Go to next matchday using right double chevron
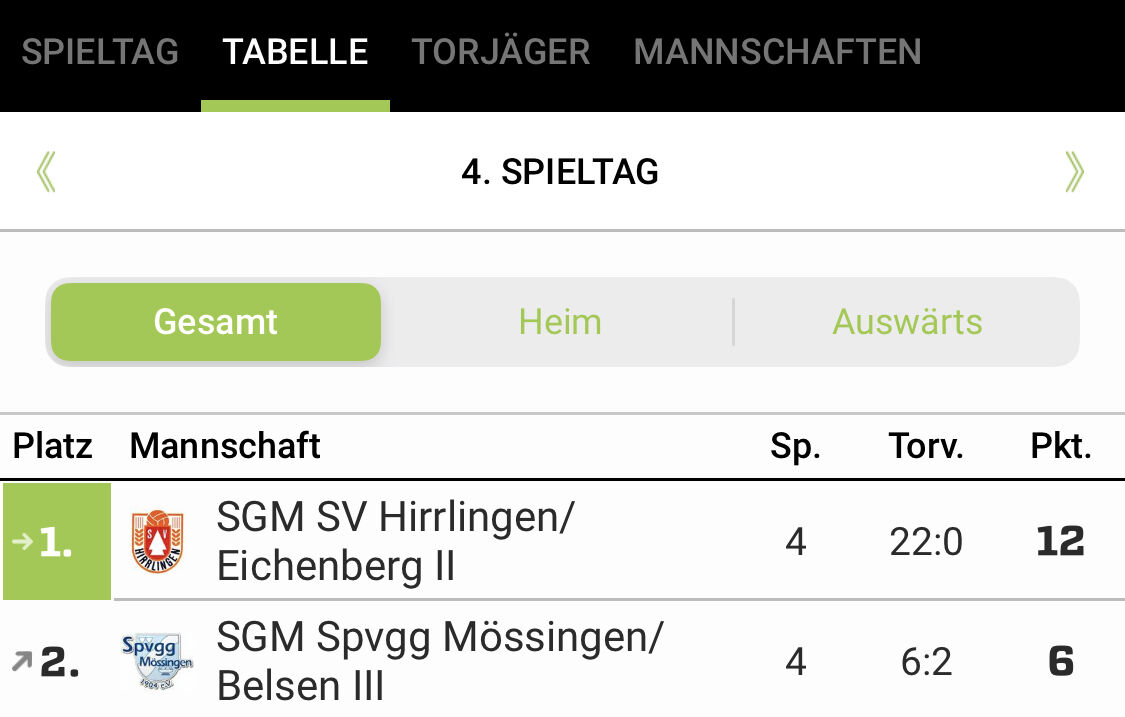Screen dimensions: 1125x717 (1074, 172)
